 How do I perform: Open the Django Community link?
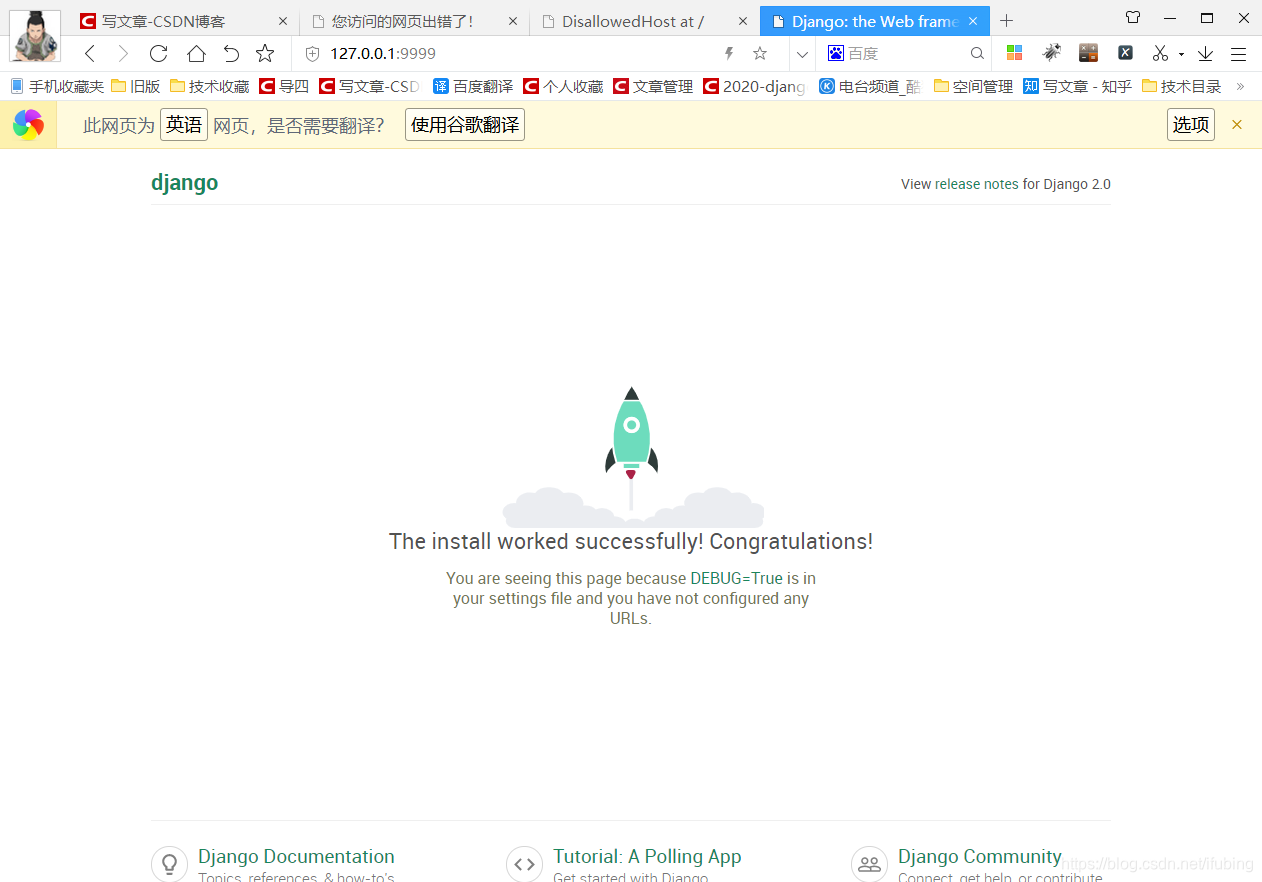pos(980,857)
